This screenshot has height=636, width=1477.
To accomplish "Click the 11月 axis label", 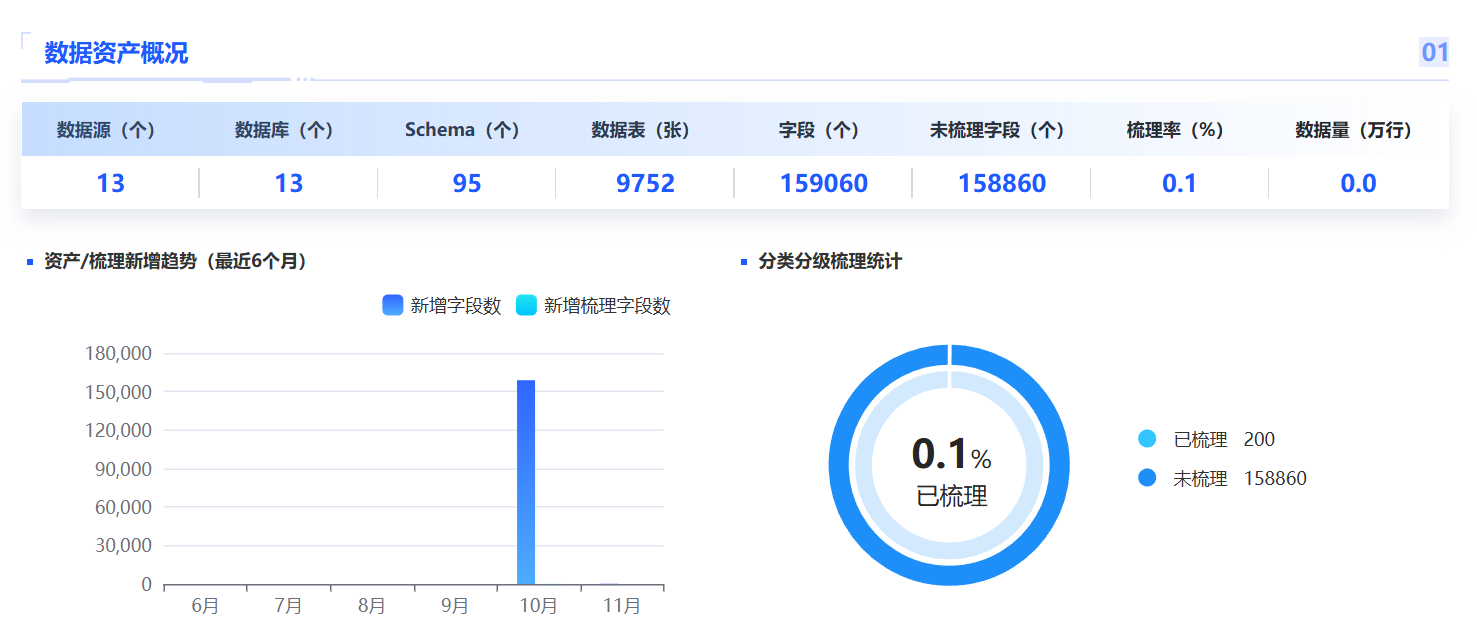I will point(621,606).
